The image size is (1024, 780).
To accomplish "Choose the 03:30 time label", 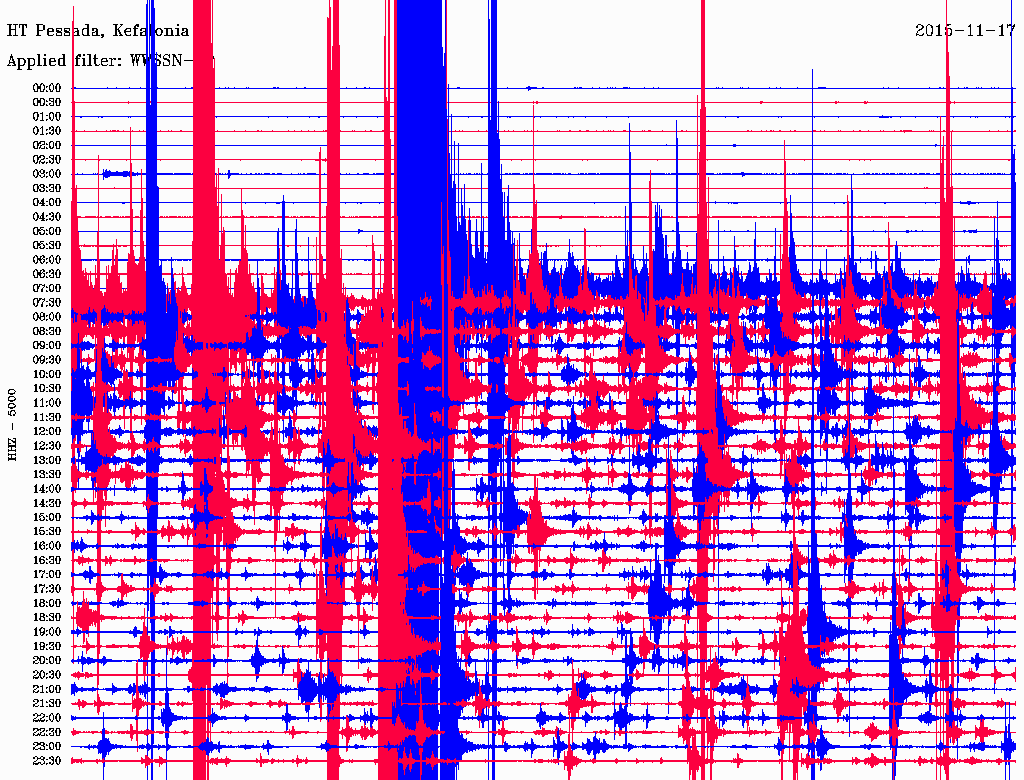I will 47,188.
